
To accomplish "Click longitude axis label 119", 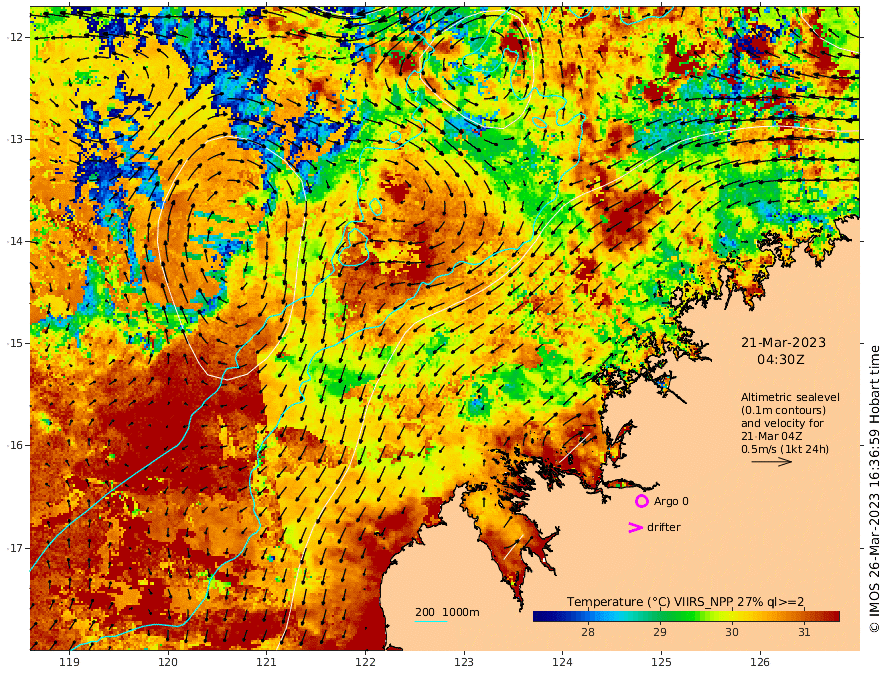I will [x=70, y=662].
